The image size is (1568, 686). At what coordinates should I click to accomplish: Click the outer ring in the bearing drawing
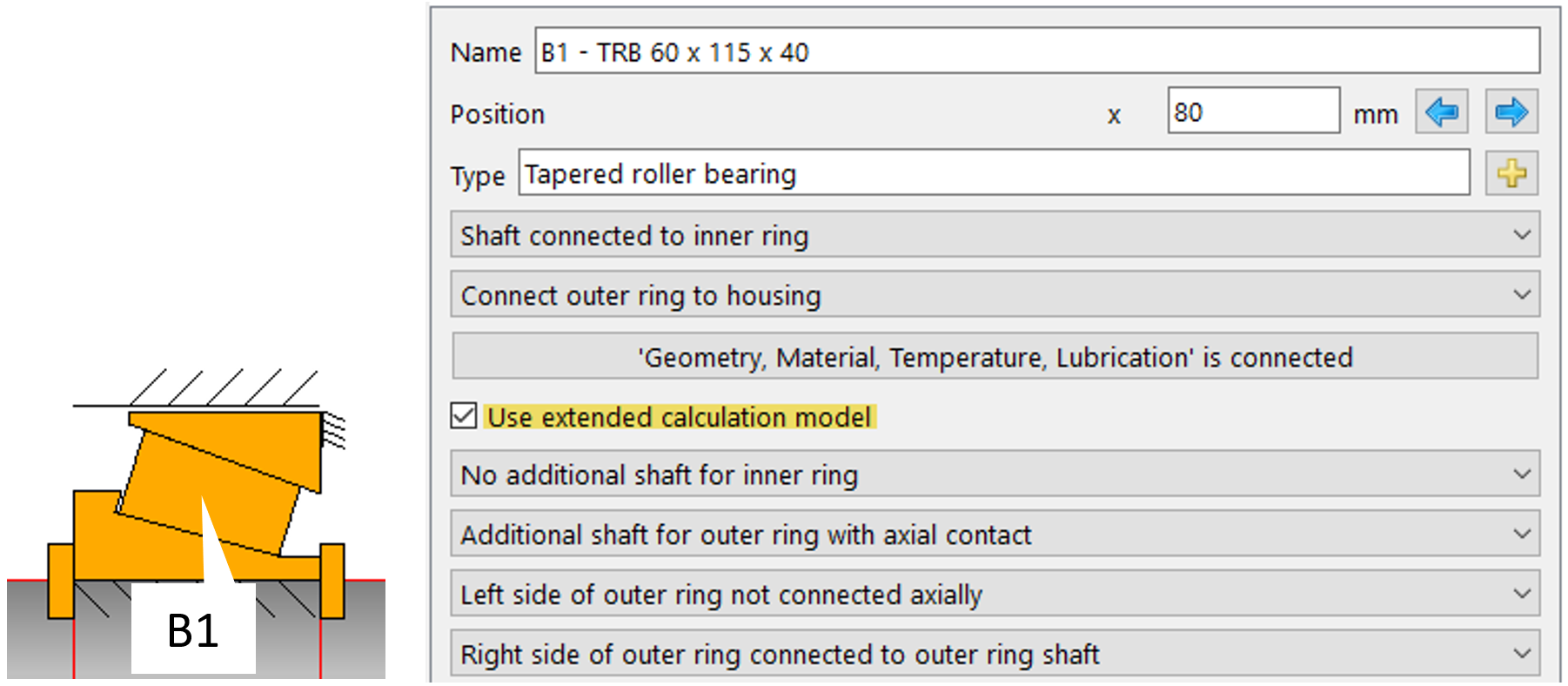[x=261, y=435]
